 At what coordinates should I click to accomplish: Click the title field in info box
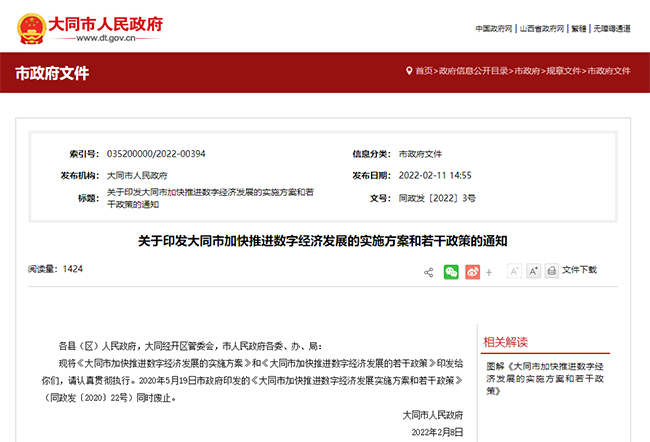(211, 198)
